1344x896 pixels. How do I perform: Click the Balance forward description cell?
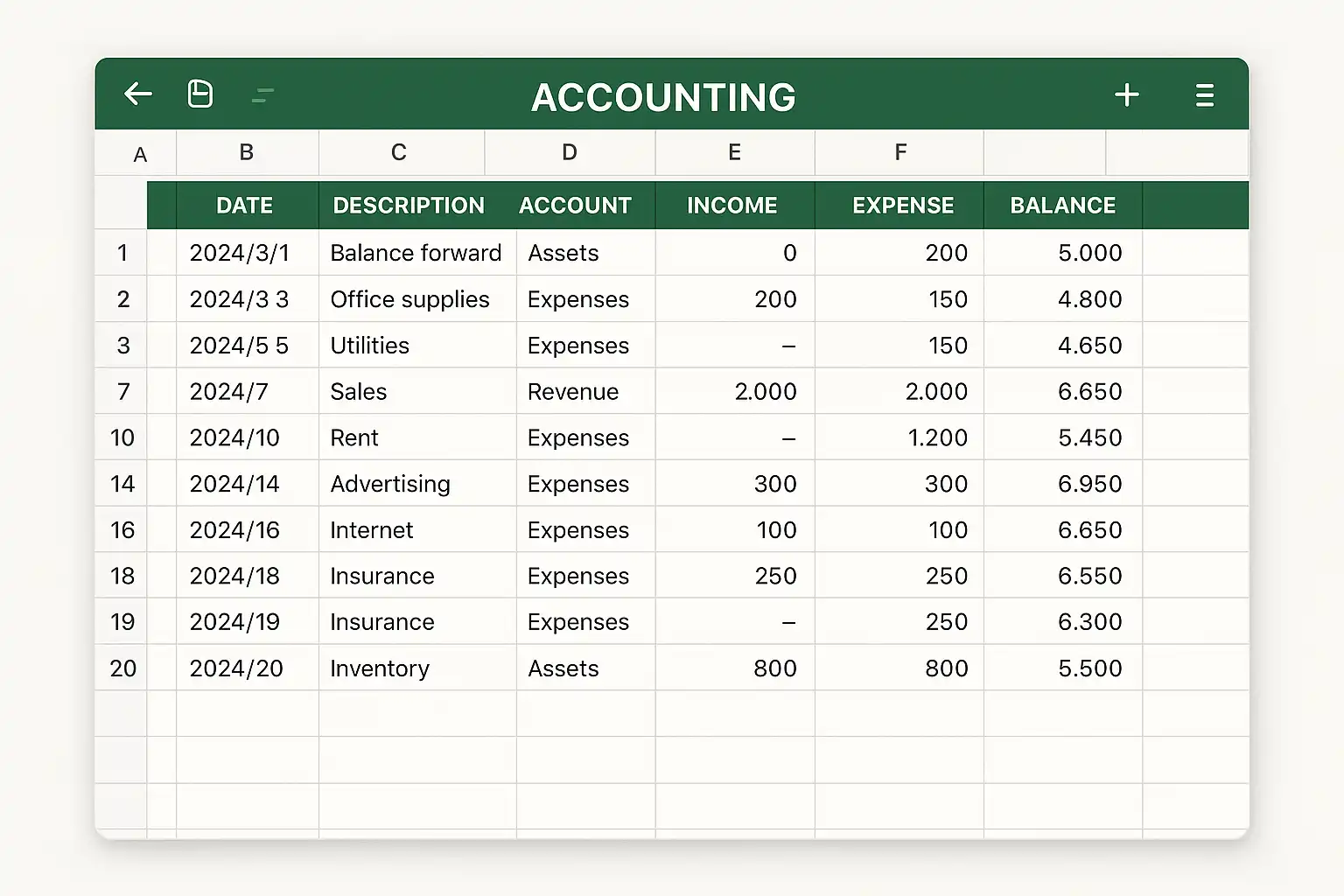[x=417, y=253]
